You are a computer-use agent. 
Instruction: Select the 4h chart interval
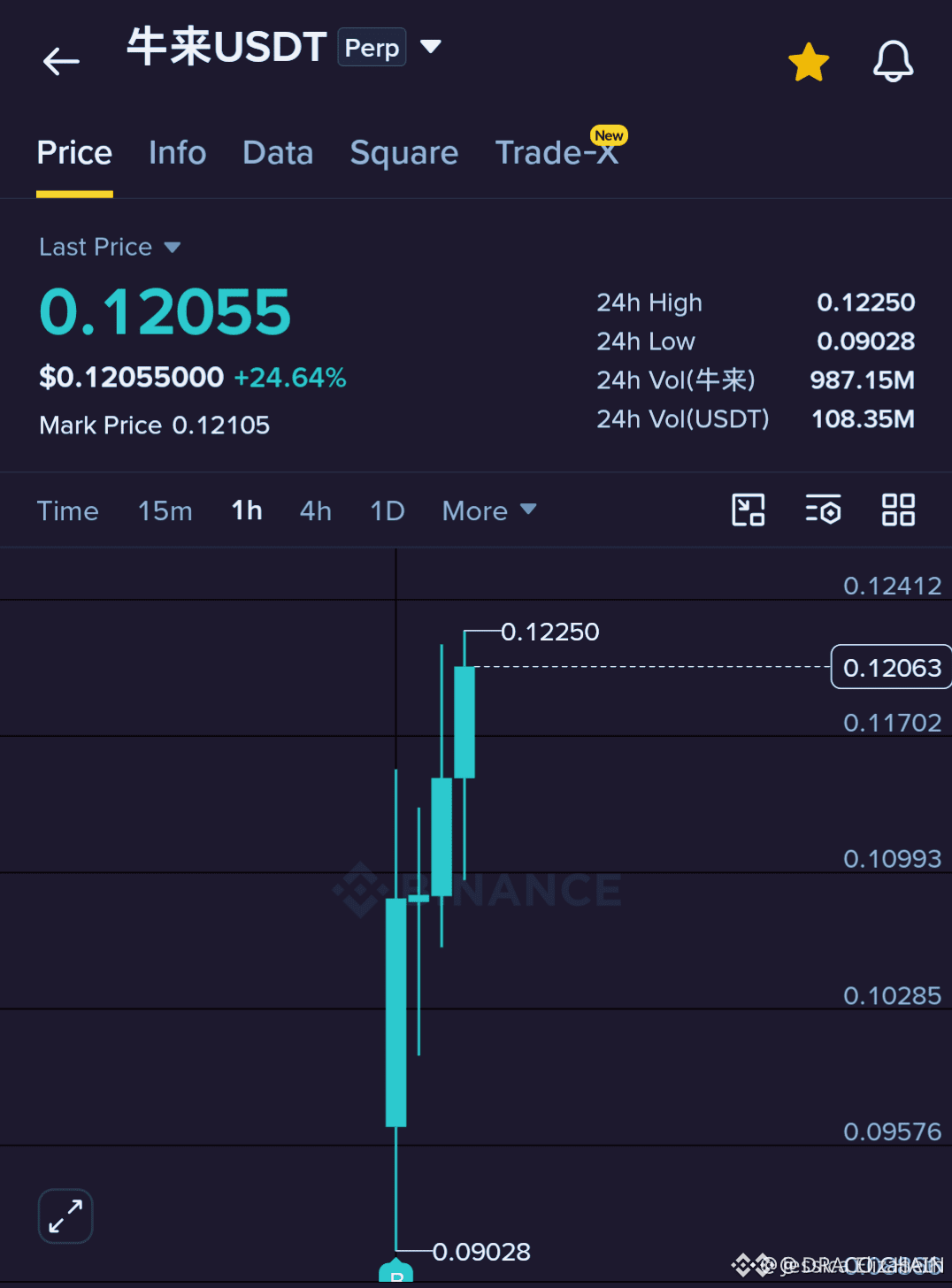tap(316, 510)
